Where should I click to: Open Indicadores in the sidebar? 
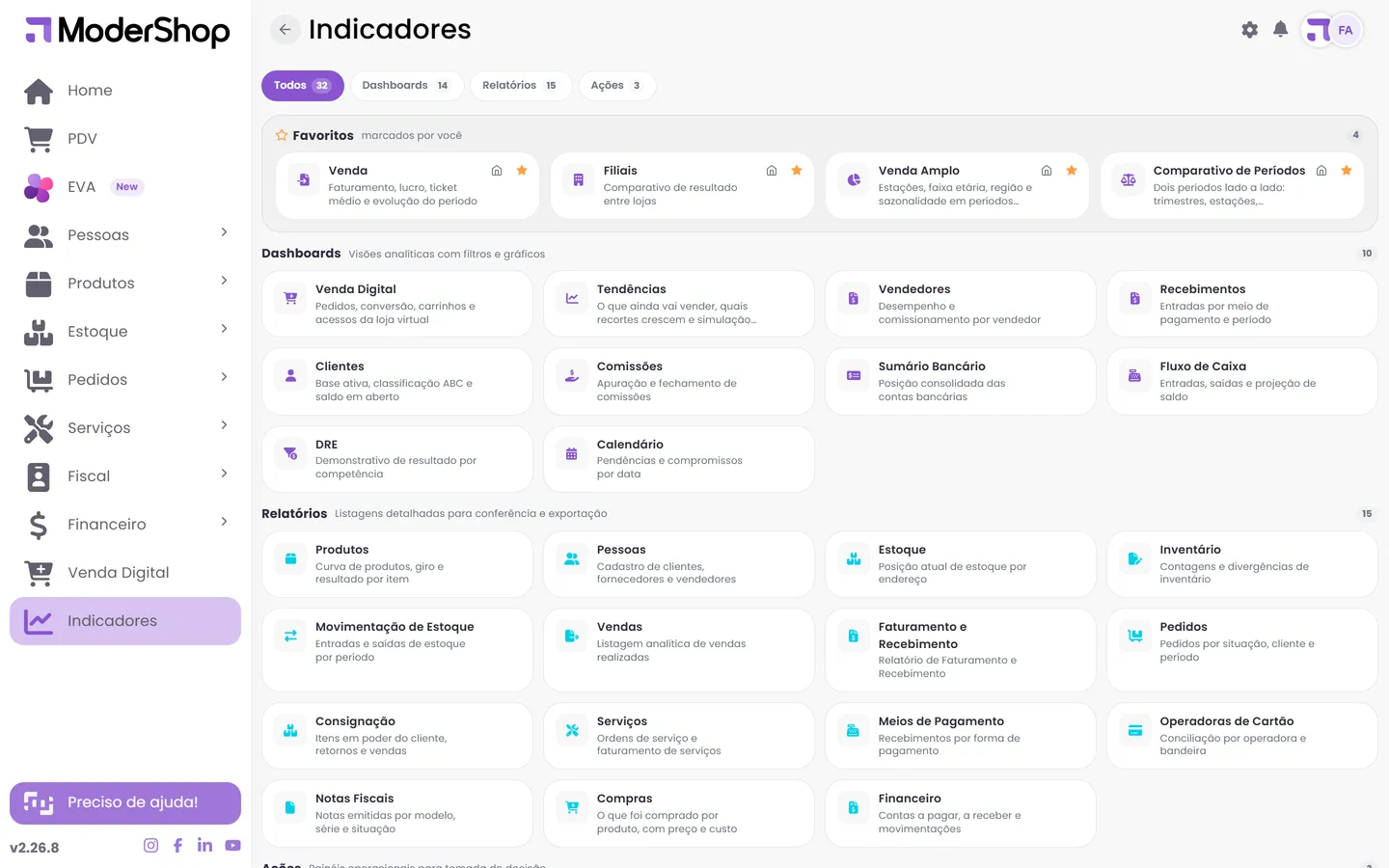click(125, 621)
